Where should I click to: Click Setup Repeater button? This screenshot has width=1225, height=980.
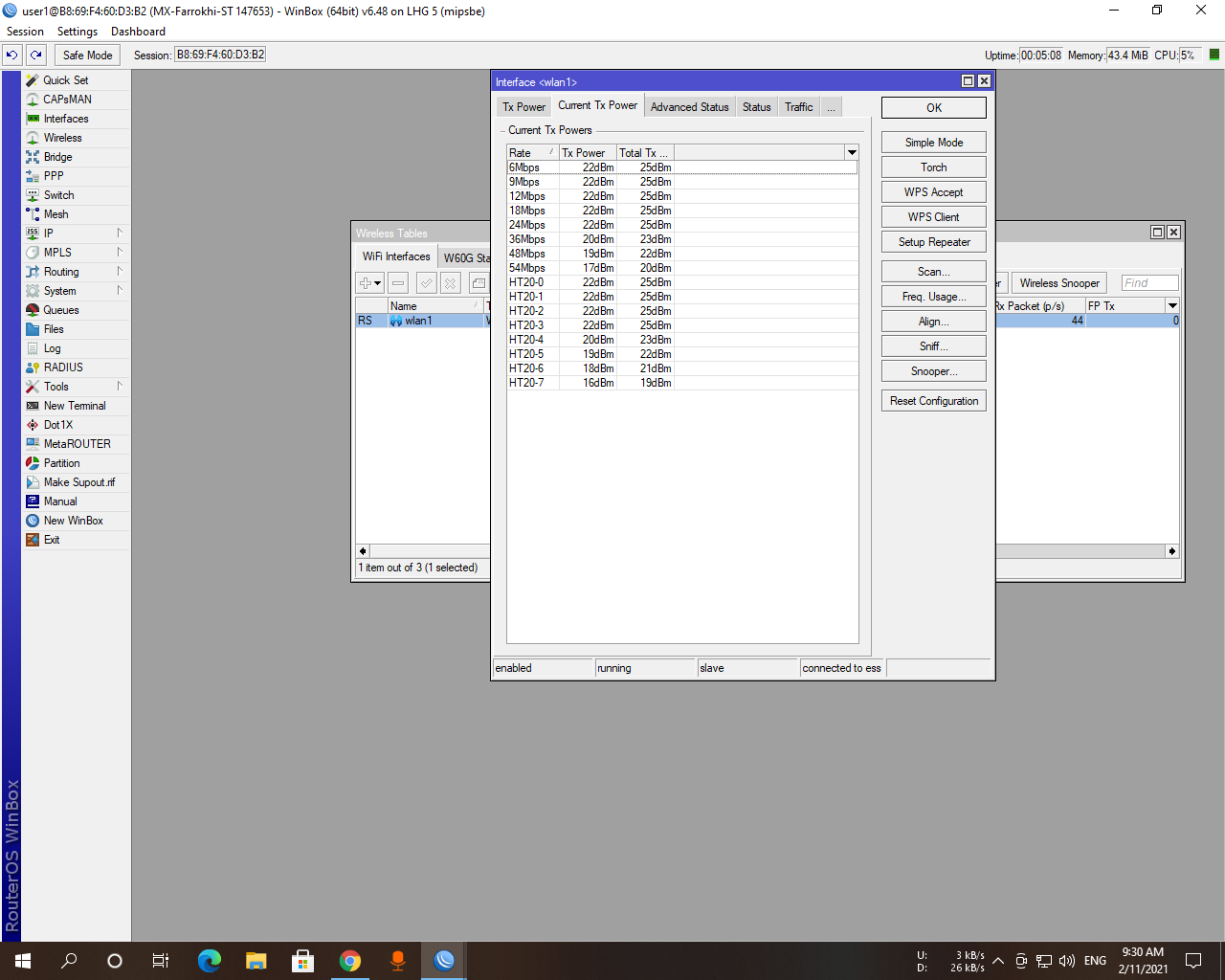click(934, 242)
